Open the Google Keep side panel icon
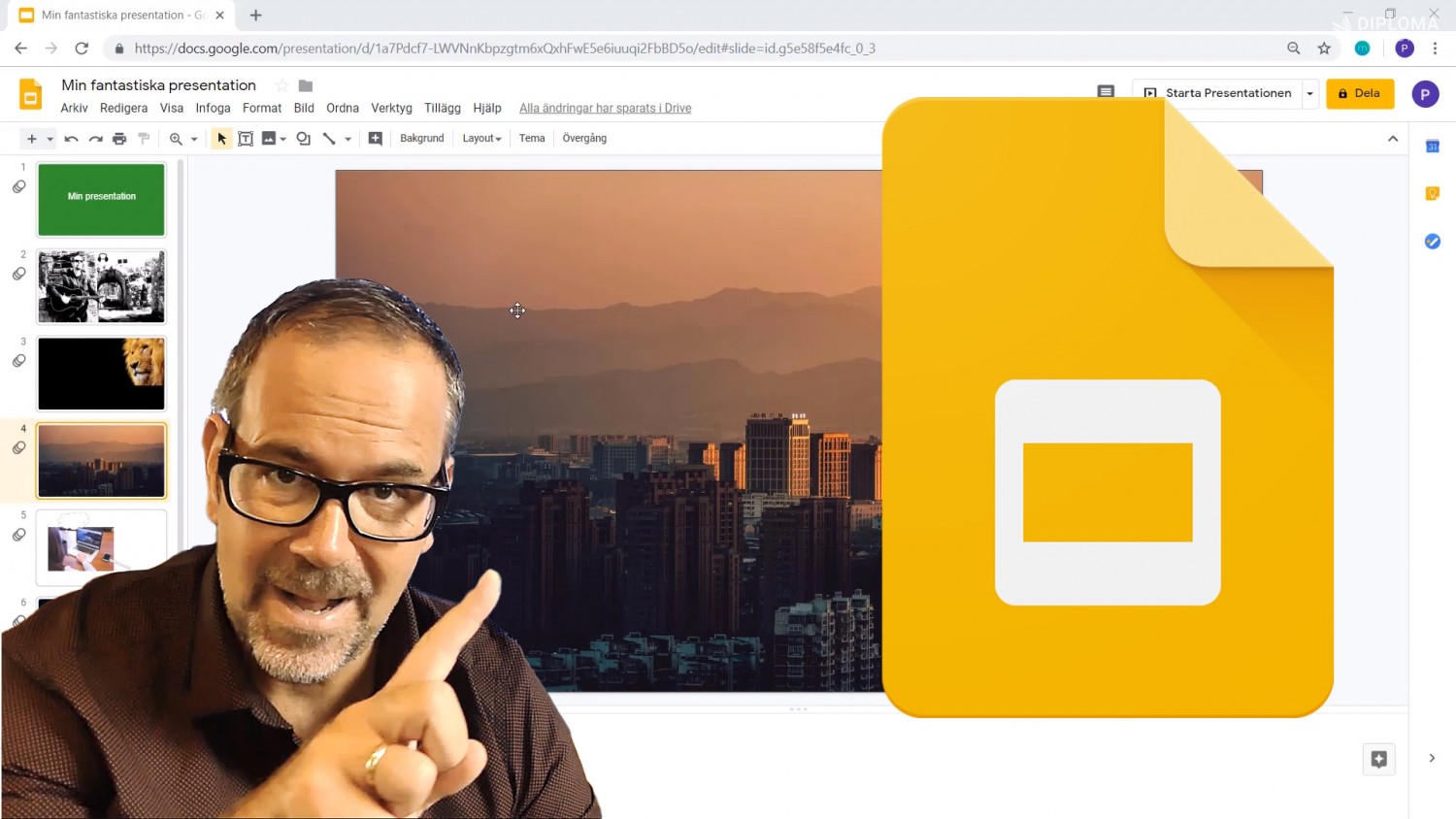Image resolution: width=1456 pixels, height=819 pixels. pyautogui.click(x=1432, y=193)
